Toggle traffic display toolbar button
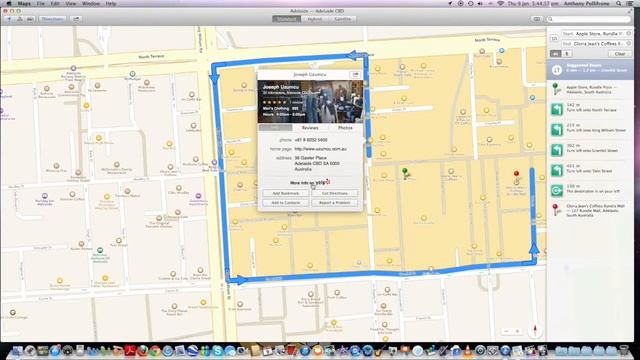Image resolution: width=640 pixels, height=360 pixels. point(30,19)
